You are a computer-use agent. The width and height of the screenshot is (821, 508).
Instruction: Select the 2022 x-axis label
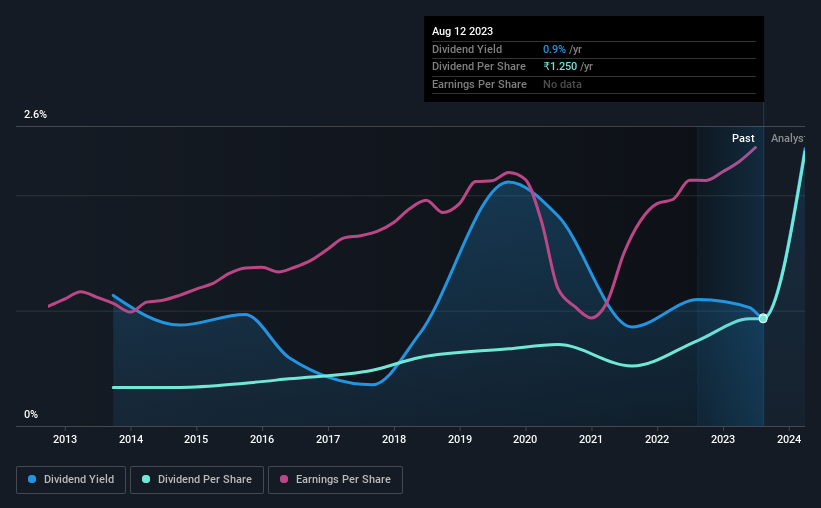click(657, 439)
